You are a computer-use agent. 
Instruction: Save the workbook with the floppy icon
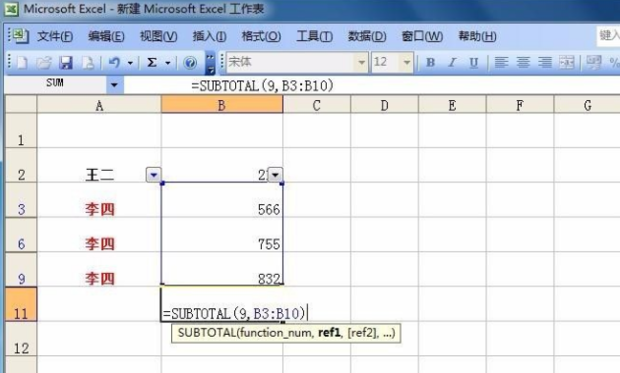click(66, 62)
